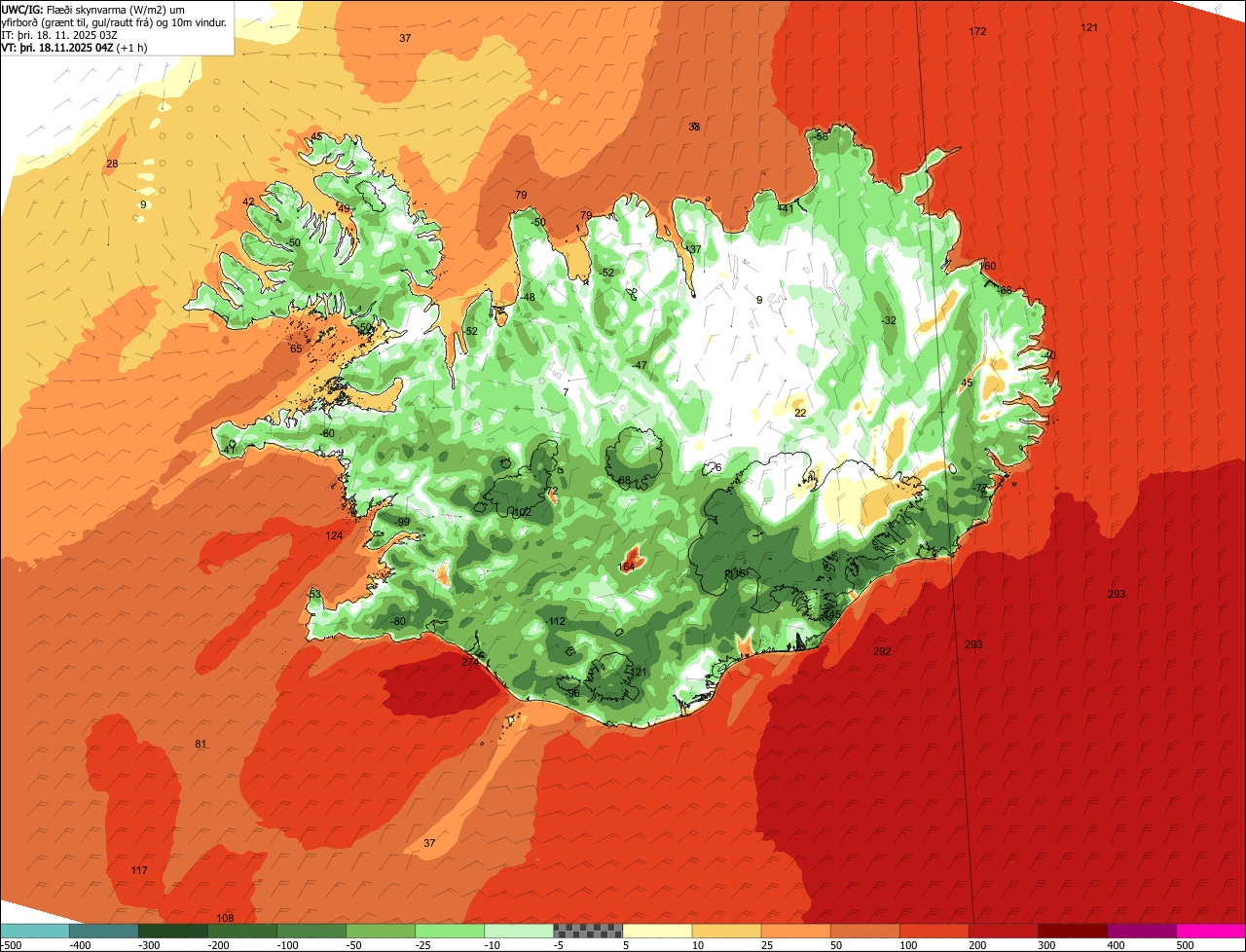Click the 'VT: þri. 18.11.2025 04Z' line
This screenshot has height=952, width=1246.
click(74, 48)
